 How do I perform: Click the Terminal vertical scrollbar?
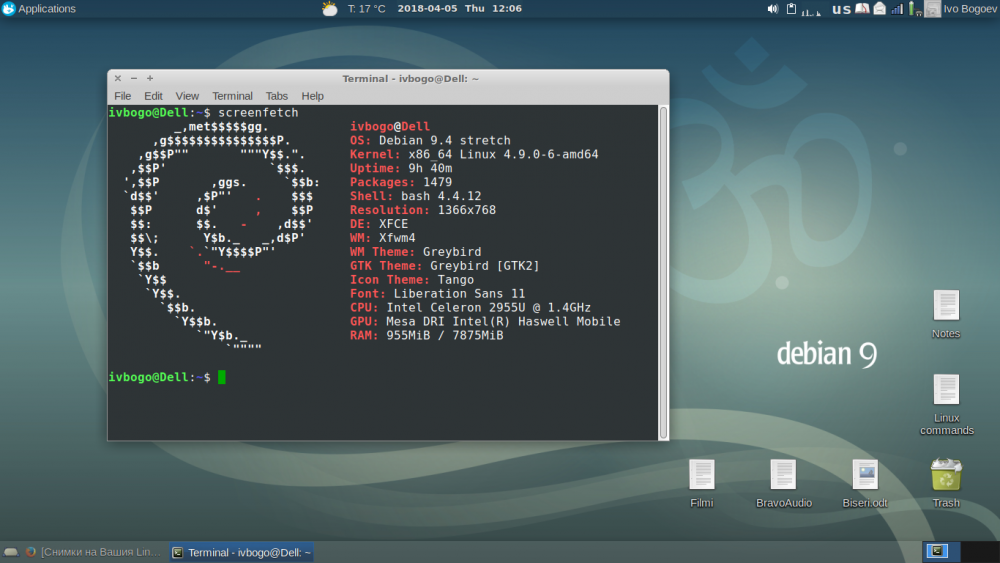click(663, 273)
